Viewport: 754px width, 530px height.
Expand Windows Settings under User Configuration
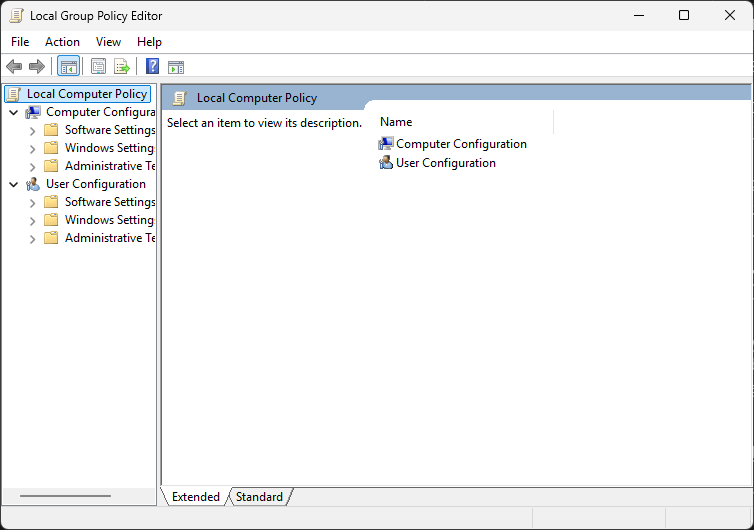pos(32,221)
